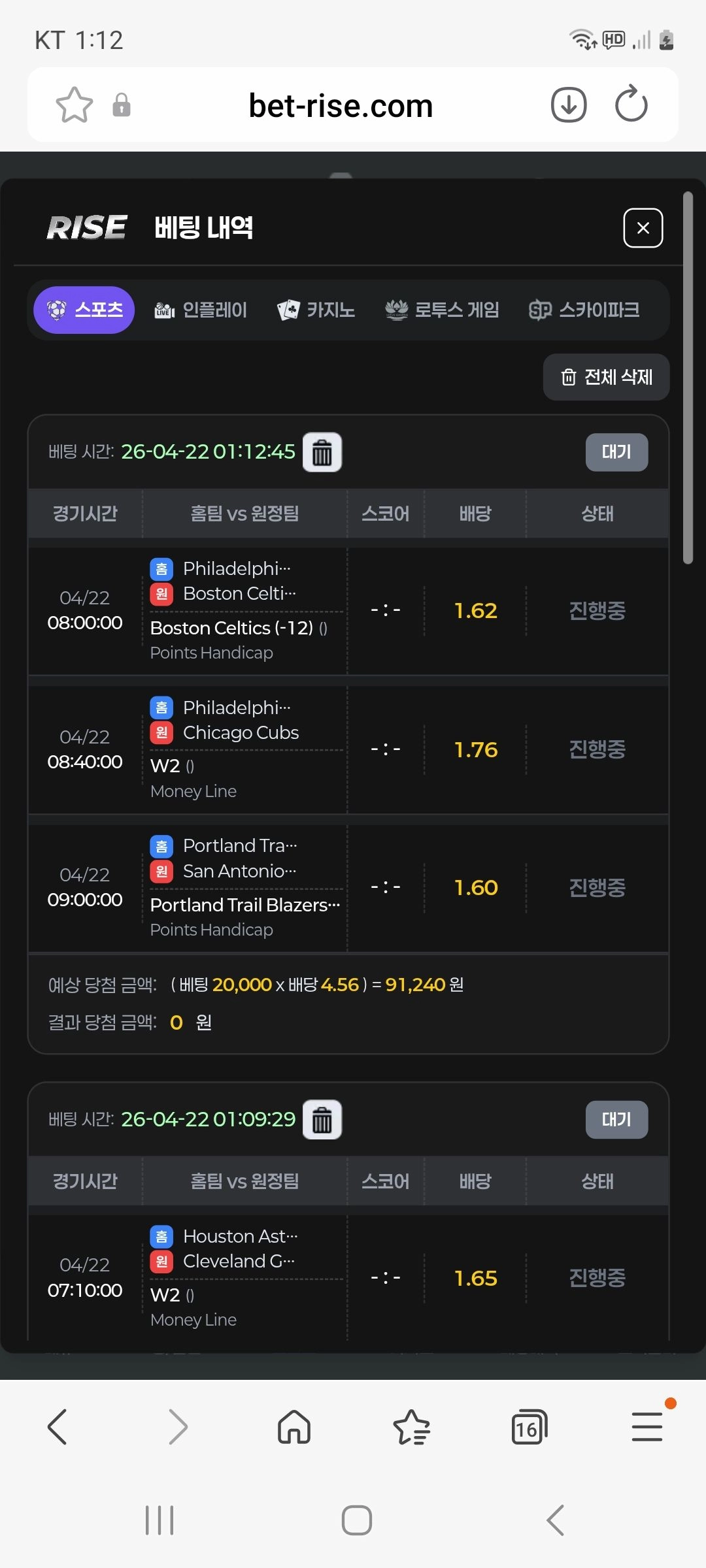The height and width of the screenshot is (1568, 706).
Task: Show the 16 open tabs
Action: (x=529, y=1427)
